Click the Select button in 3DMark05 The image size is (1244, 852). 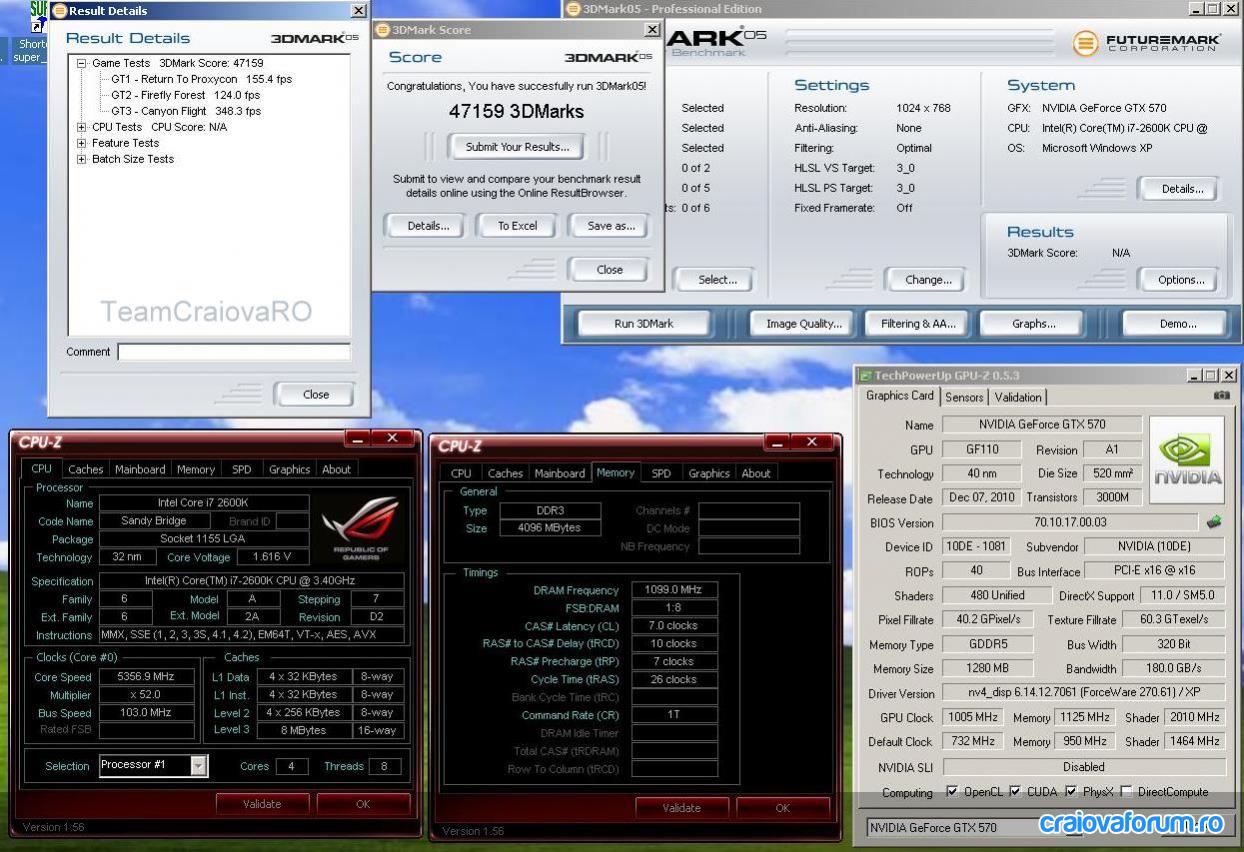point(717,280)
